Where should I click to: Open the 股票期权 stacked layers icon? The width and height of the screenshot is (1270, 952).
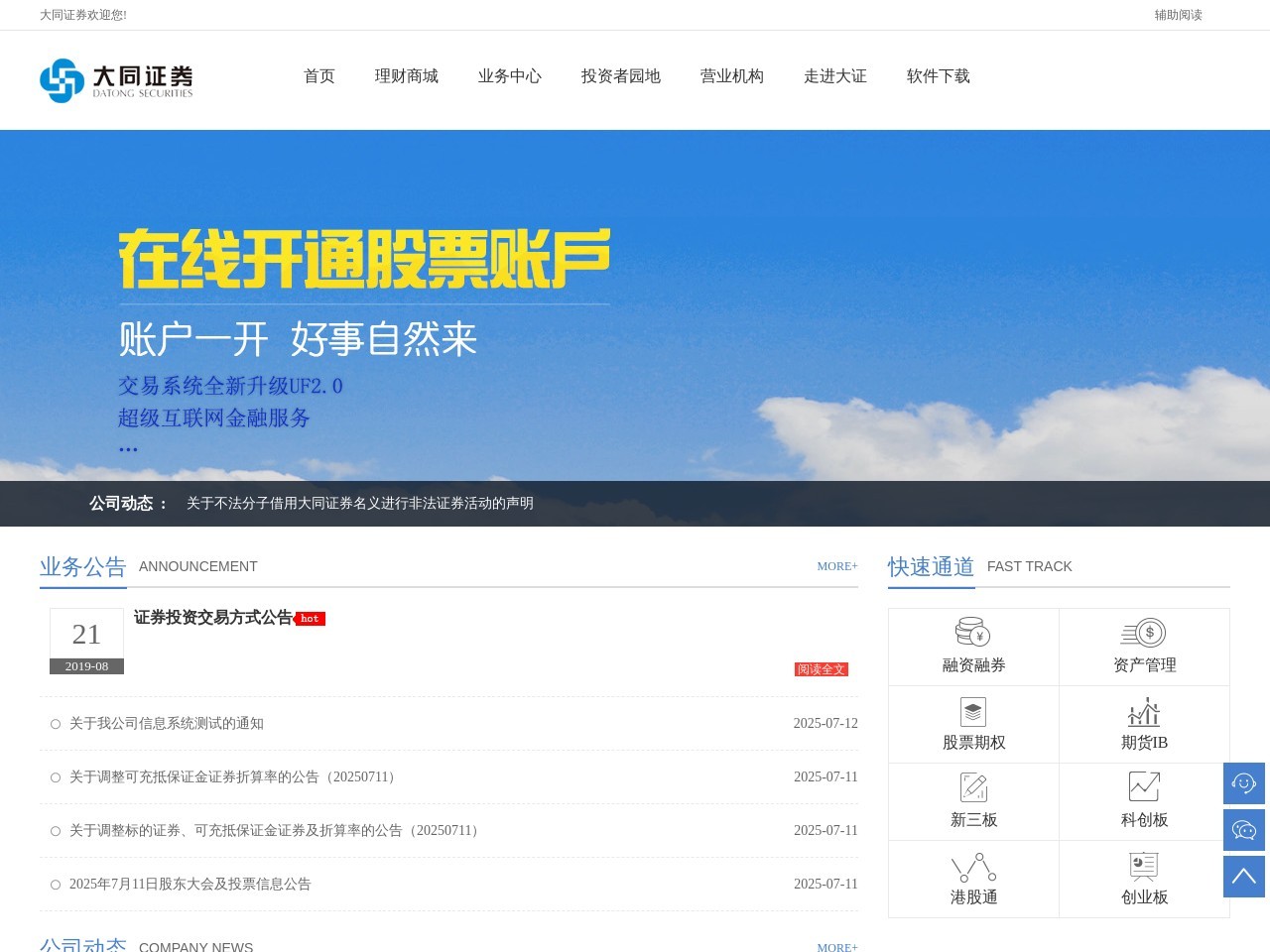tap(973, 711)
